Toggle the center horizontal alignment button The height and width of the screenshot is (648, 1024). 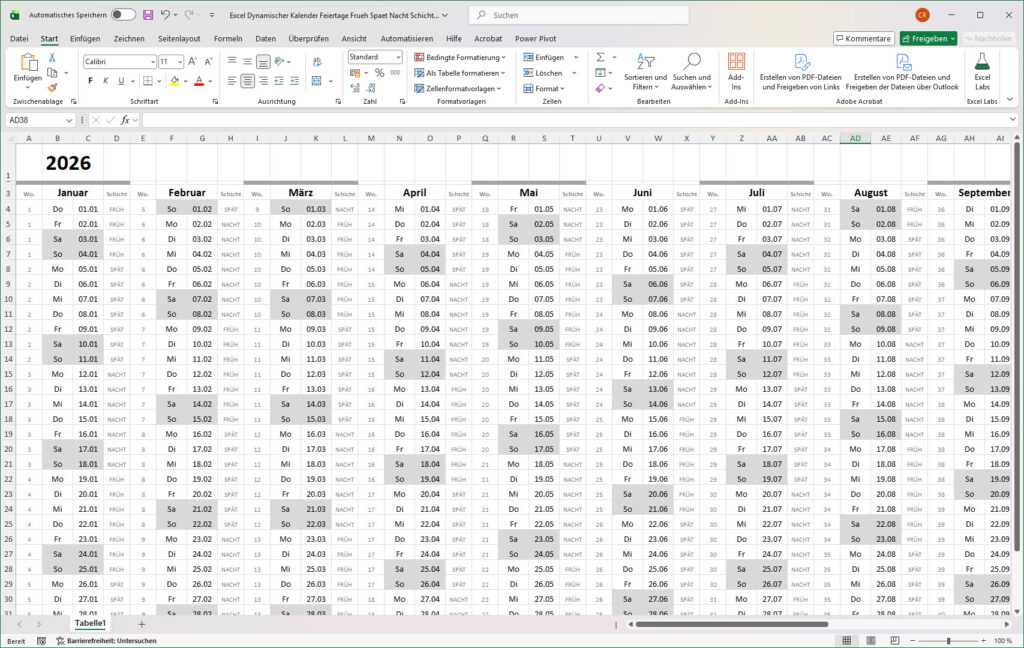click(x=247, y=81)
